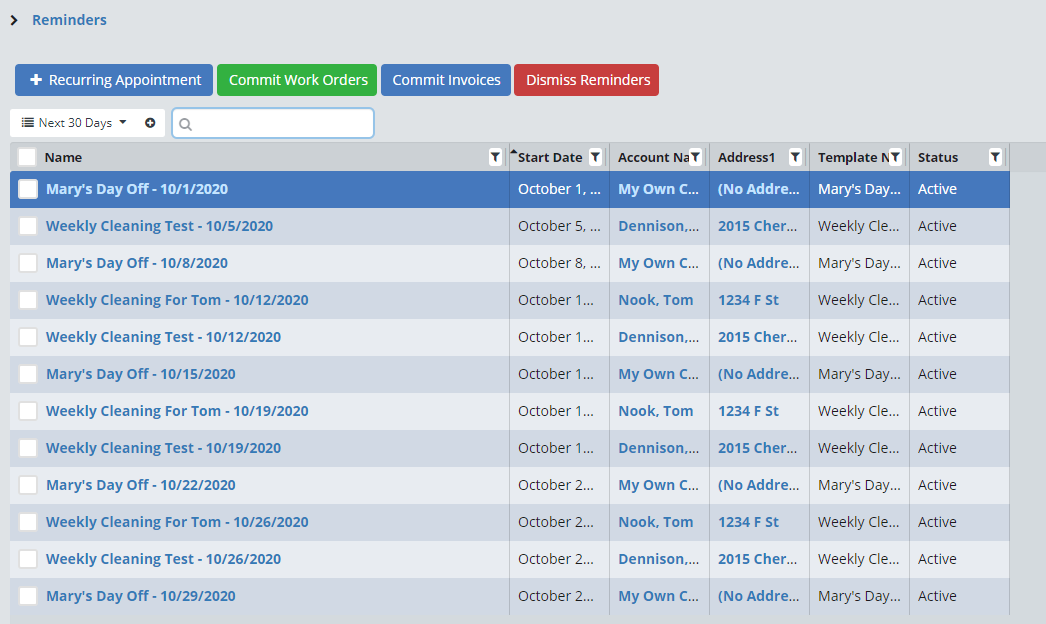The image size is (1046, 624).
Task: Sort by the Name column header
Action: click(x=64, y=157)
